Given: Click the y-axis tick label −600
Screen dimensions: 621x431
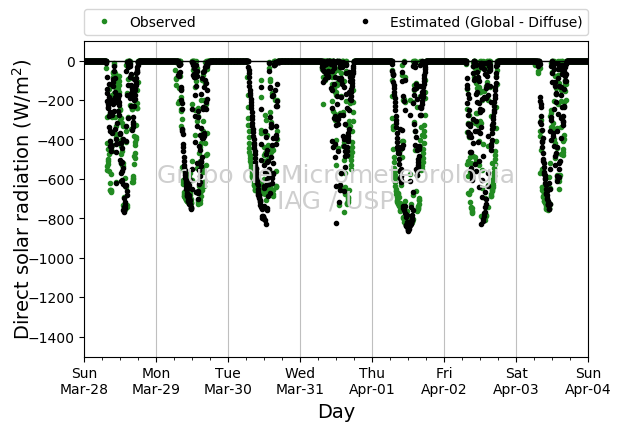Looking at the screenshot, I should [56, 180].
